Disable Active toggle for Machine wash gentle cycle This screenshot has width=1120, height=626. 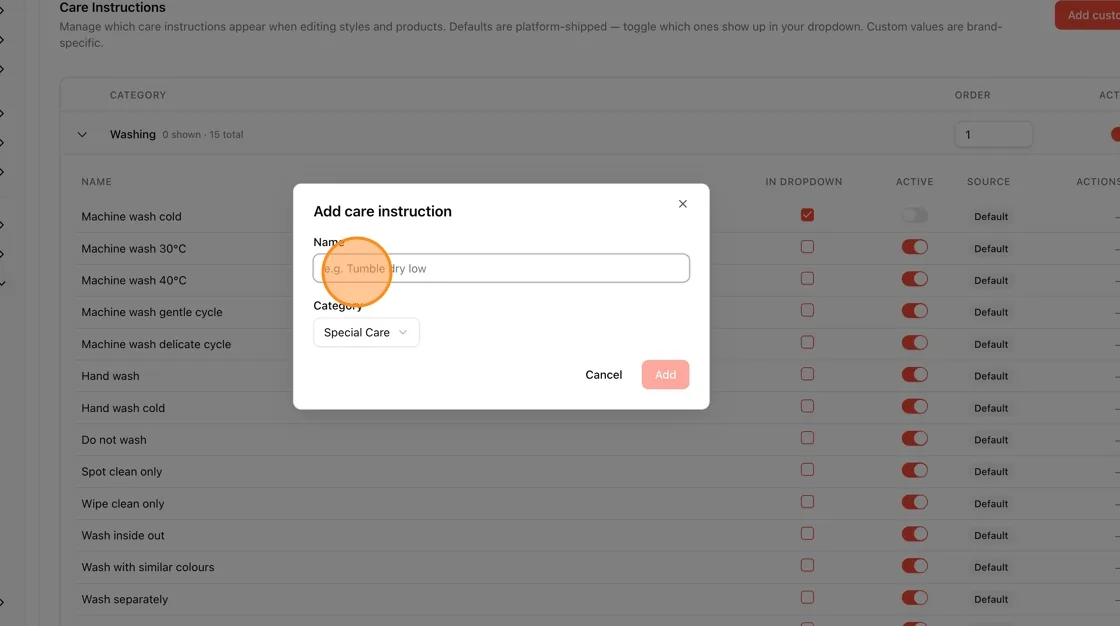pos(914,311)
